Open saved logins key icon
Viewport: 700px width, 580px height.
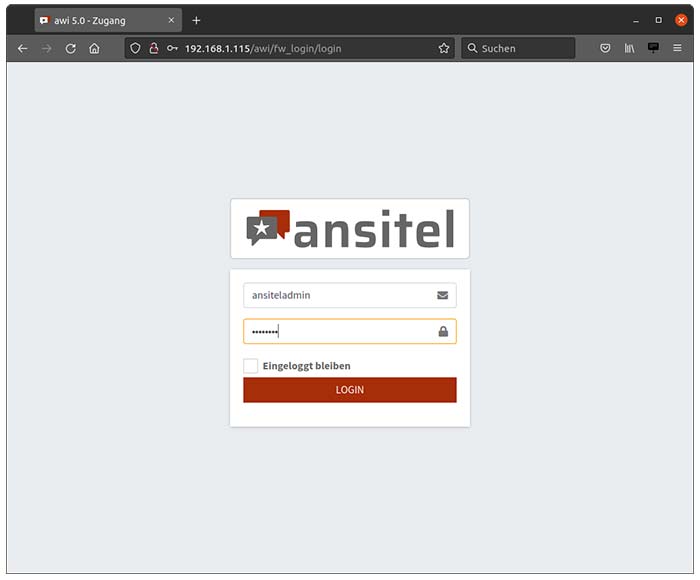pos(172,48)
